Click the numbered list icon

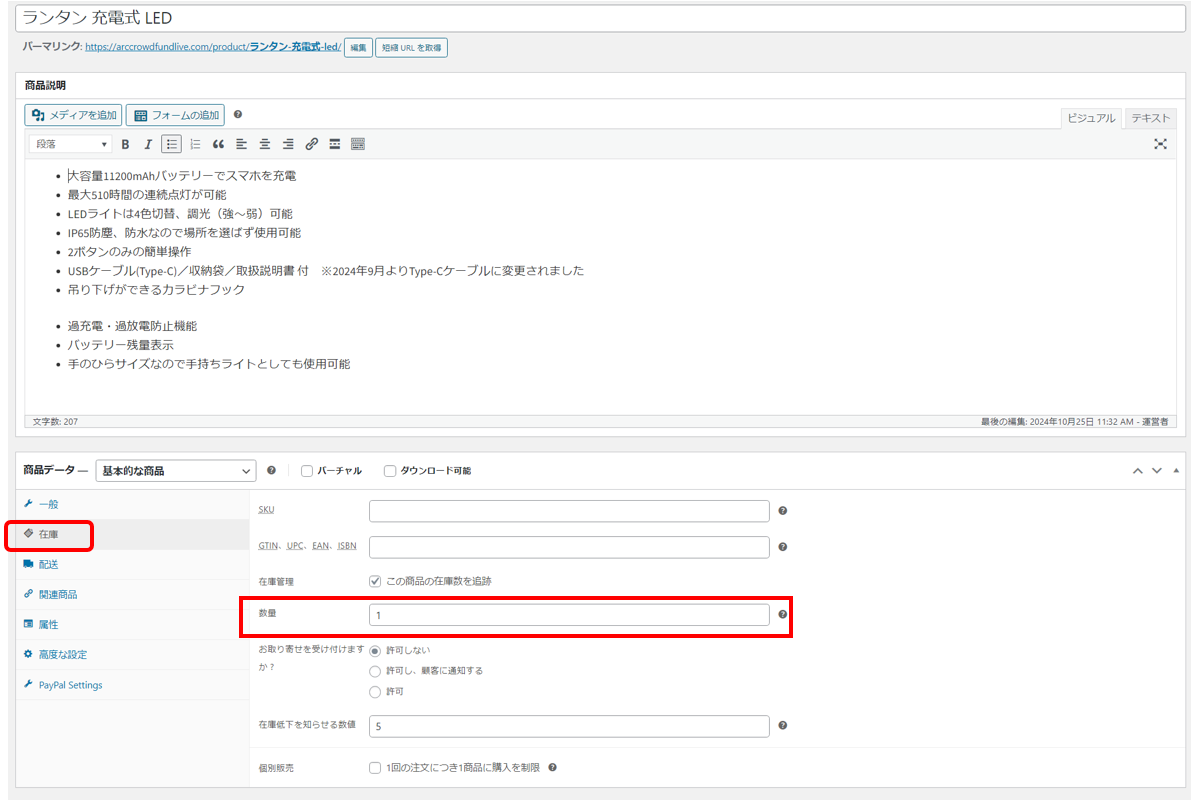point(195,144)
